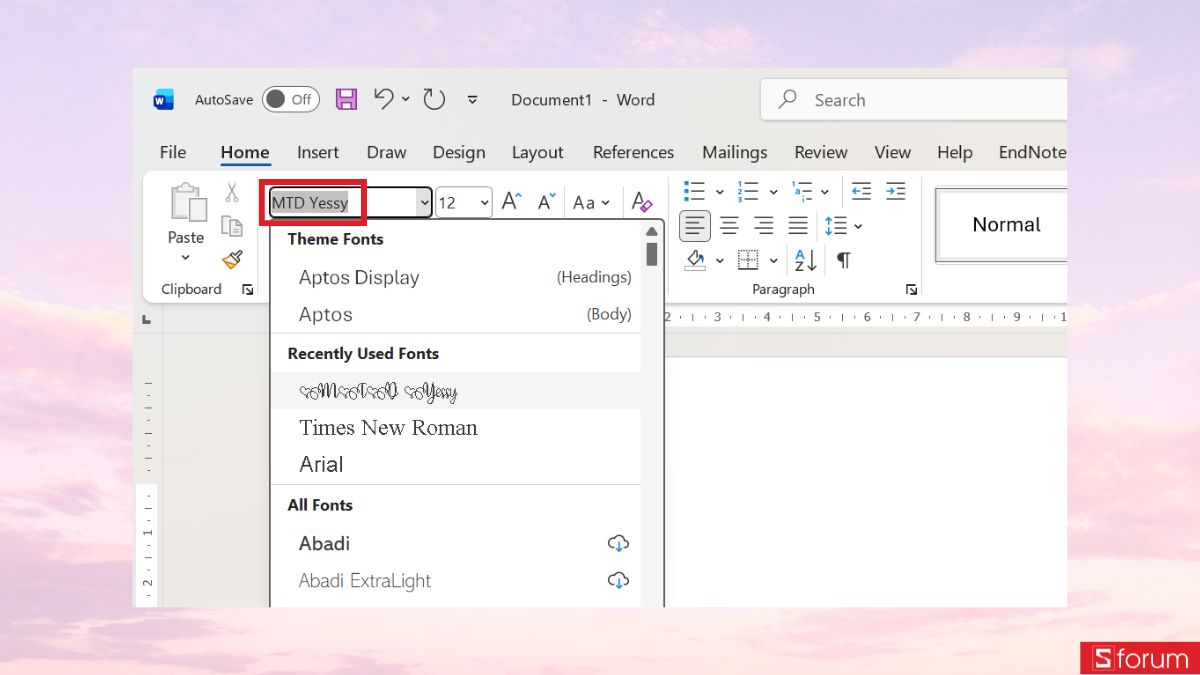Center align the paragraph text
This screenshot has height=675, width=1200.
click(x=730, y=226)
